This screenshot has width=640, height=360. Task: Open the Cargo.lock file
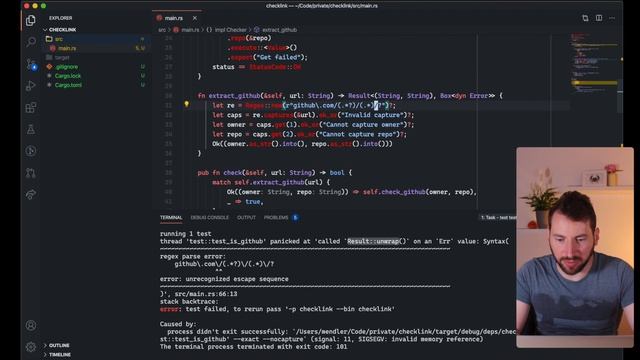68,76
